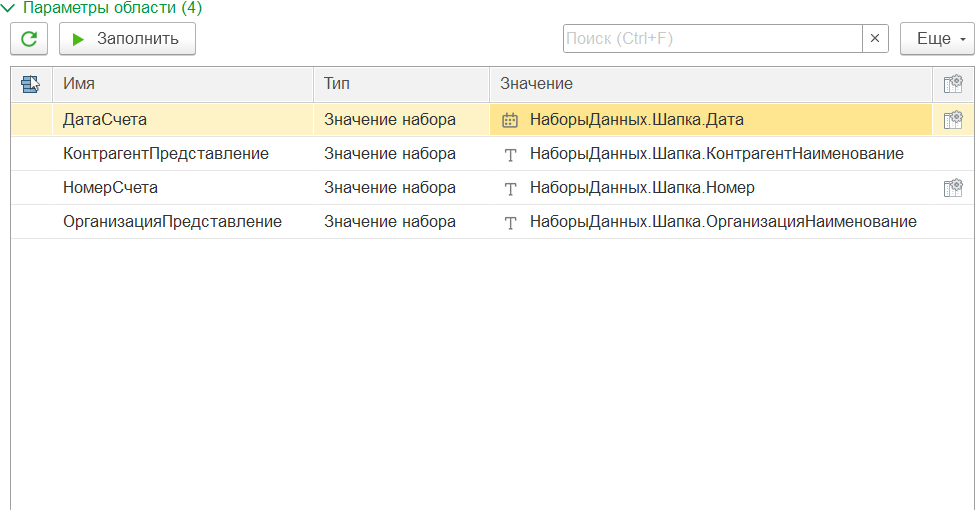This screenshot has width=977, height=512.
Task: Click the row-selection icon in table header
Action: coord(31,84)
